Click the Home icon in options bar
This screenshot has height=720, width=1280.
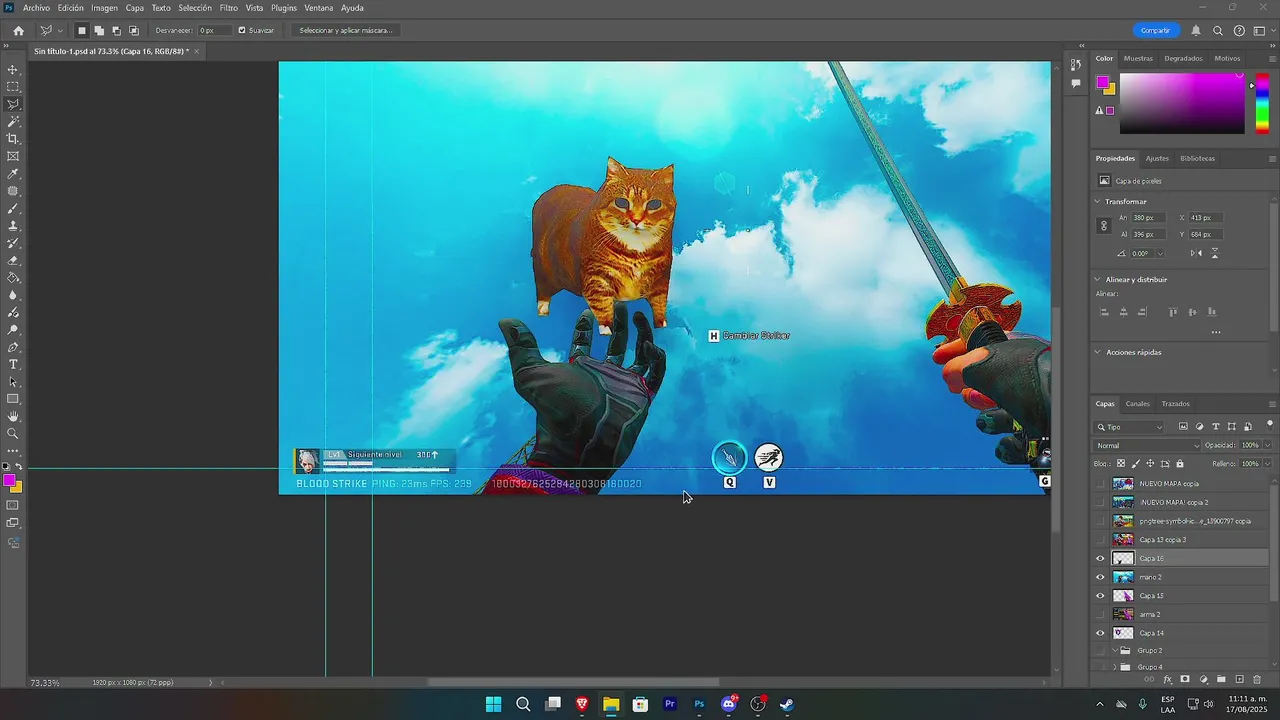(18, 30)
